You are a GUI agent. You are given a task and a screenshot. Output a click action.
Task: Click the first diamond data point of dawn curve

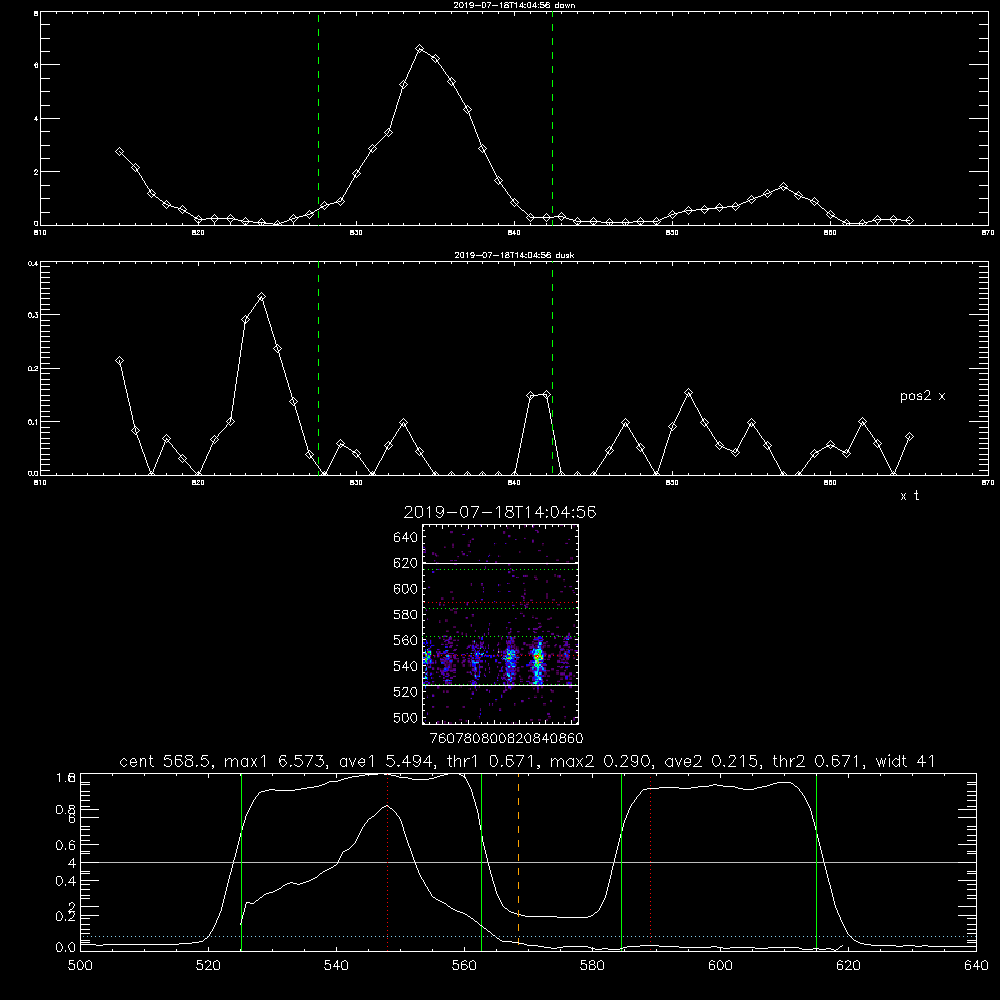(x=119, y=152)
